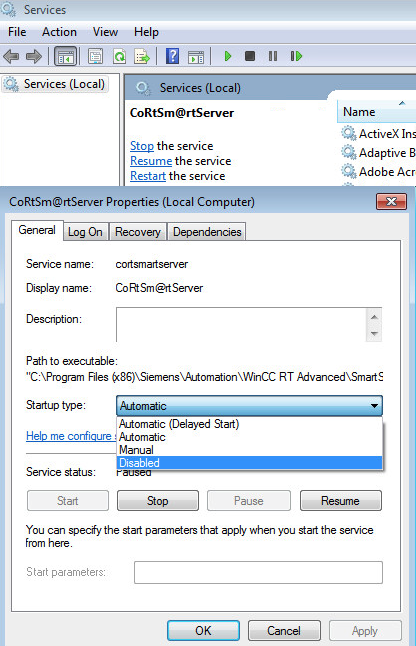Viewport: 416px width, 646px height.
Task: Click the Forward arrow toolbar icon
Action: click(x=34, y=56)
